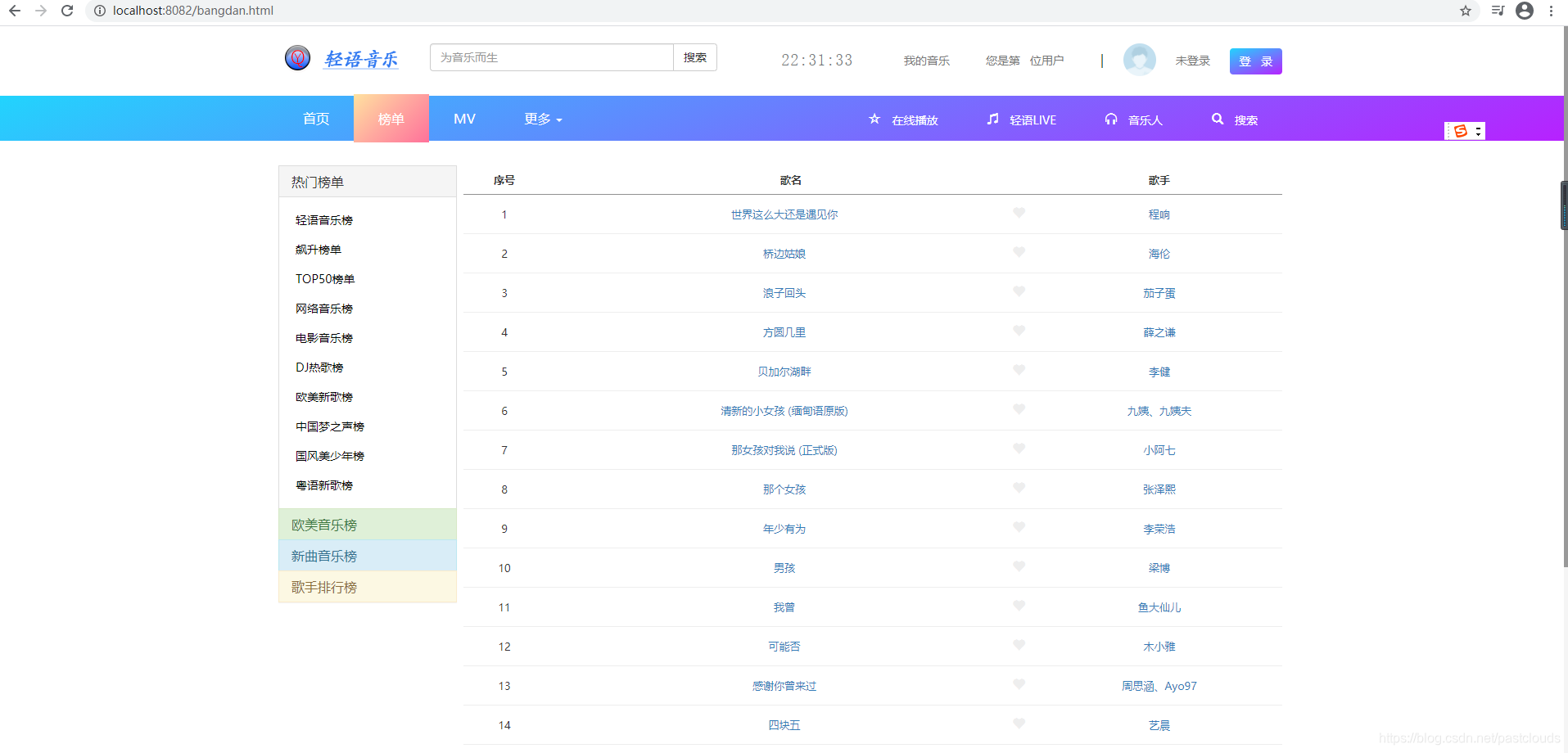
Task: Like the song 世界这么大还是遇见你 with its heart icon
Action: point(1019,214)
